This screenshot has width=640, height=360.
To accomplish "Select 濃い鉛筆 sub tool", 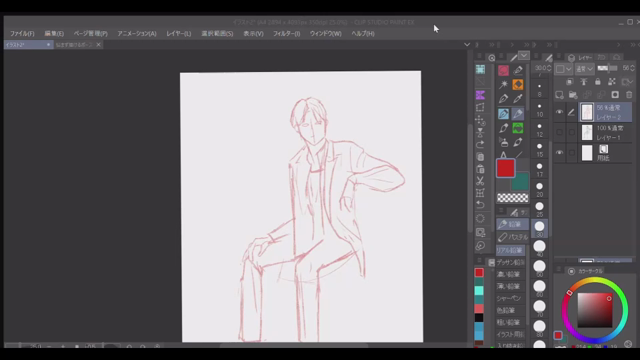I will [510, 274].
